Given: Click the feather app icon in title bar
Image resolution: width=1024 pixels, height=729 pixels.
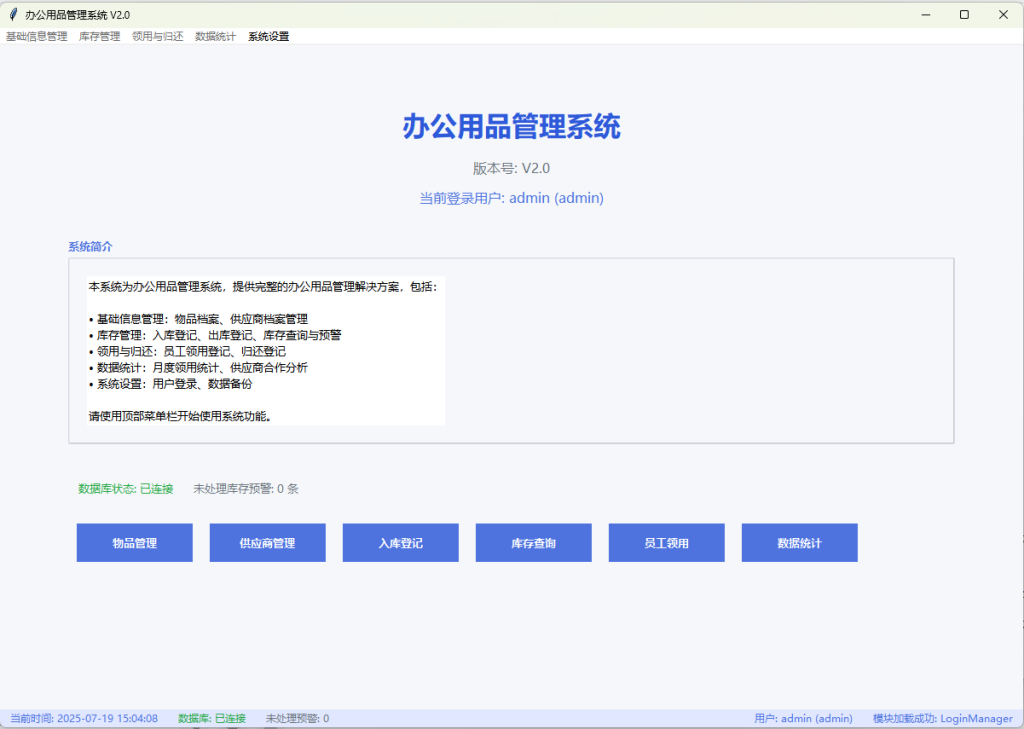Looking at the screenshot, I should point(13,15).
